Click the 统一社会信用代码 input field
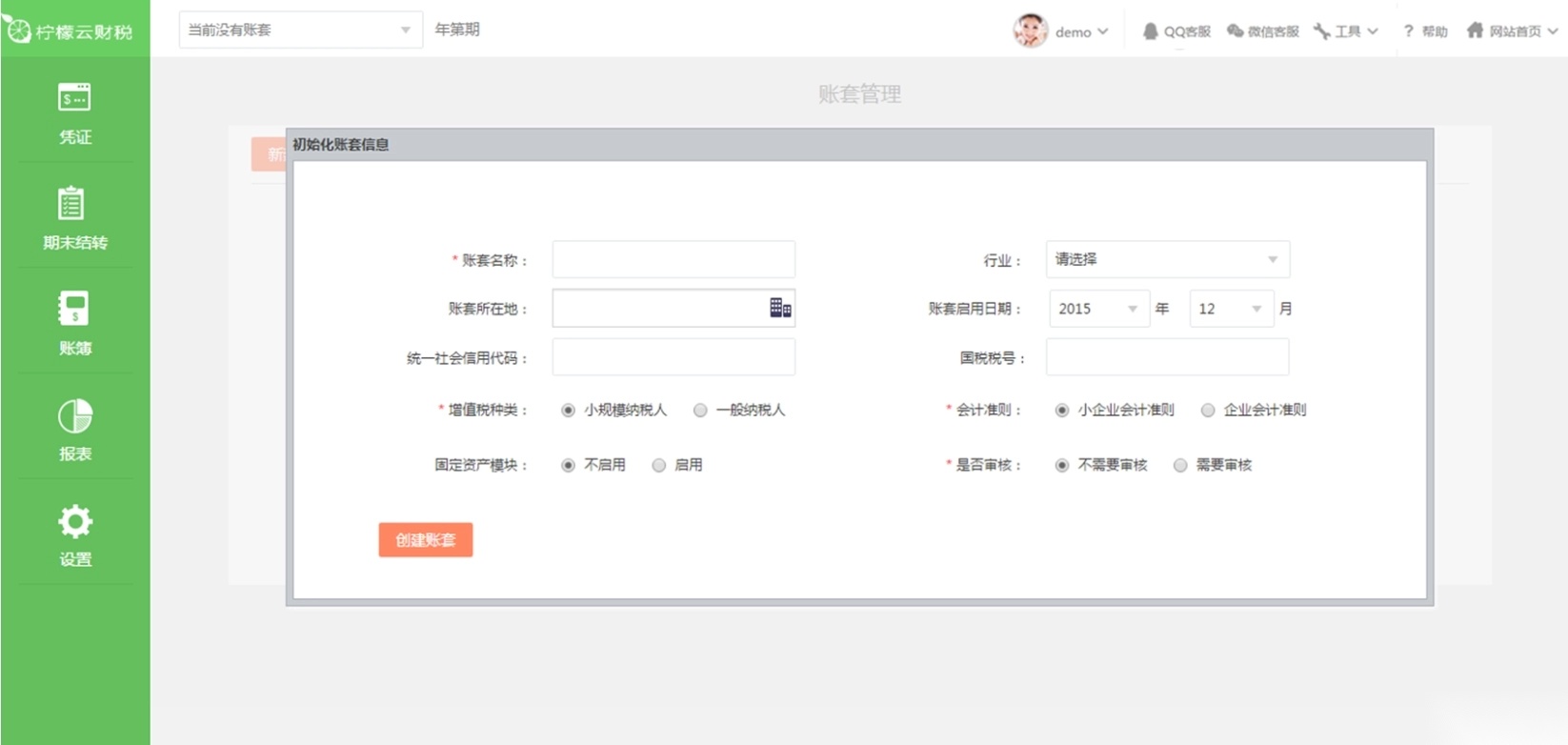Image resolution: width=1568 pixels, height=745 pixels. [x=673, y=357]
